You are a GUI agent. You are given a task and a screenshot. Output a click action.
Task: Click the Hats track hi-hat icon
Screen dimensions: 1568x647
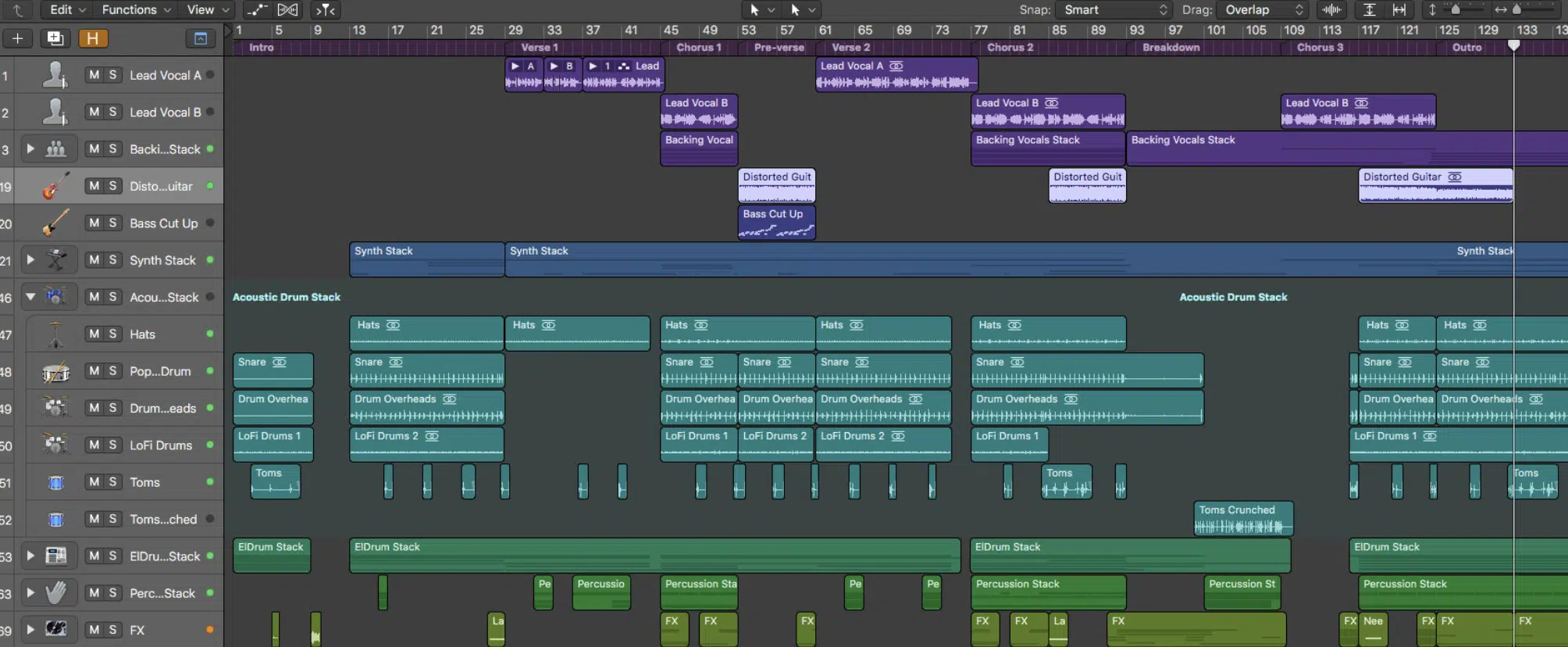pyautogui.click(x=55, y=334)
